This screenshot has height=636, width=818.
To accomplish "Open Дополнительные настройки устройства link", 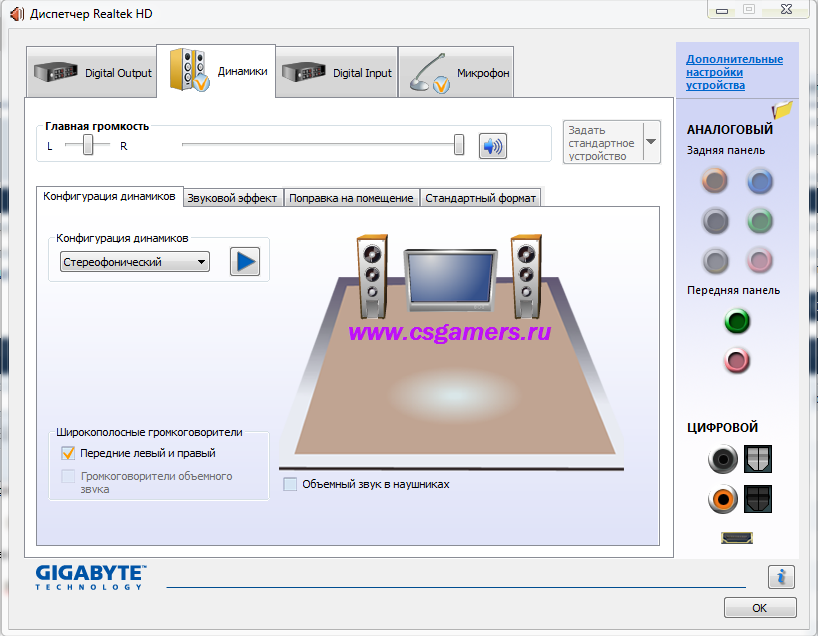I will (734, 72).
